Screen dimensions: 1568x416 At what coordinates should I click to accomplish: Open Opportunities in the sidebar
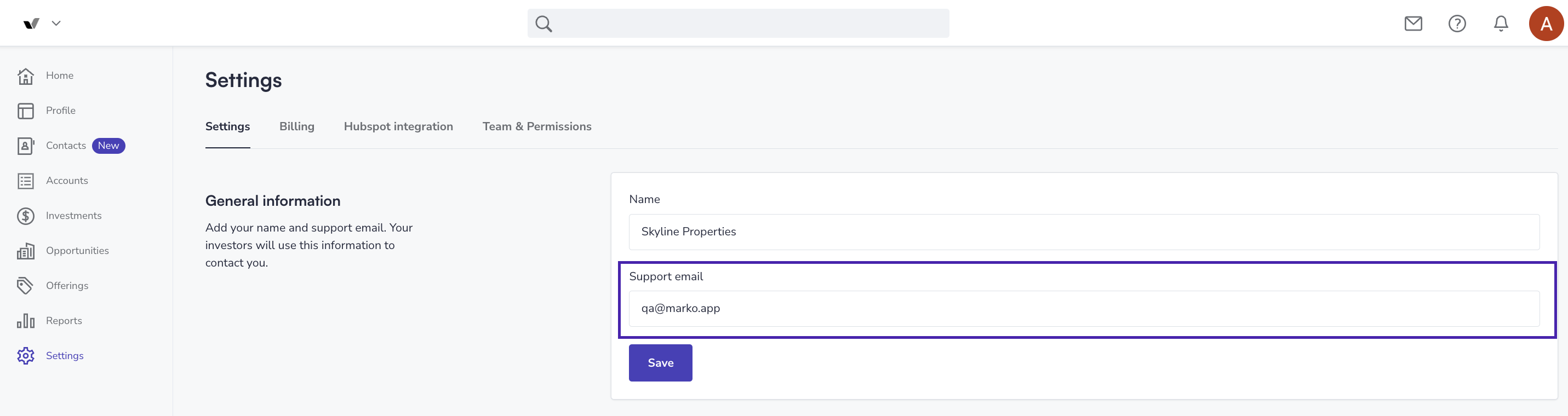click(77, 251)
